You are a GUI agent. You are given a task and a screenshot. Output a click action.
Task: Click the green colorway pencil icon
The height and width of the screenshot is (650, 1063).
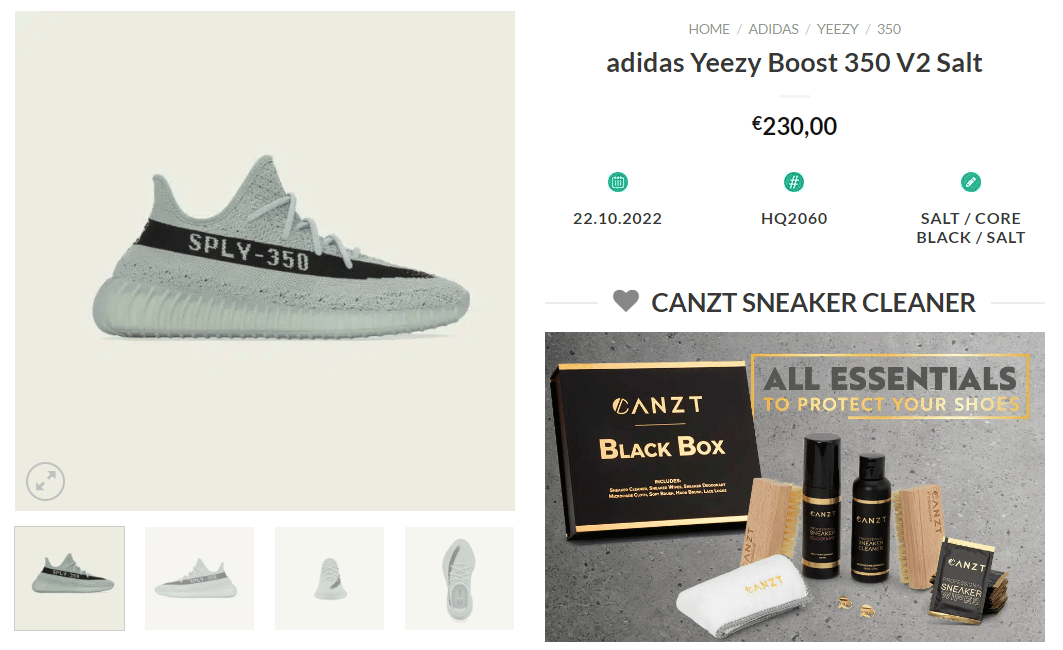pyautogui.click(x=970, y=182)
